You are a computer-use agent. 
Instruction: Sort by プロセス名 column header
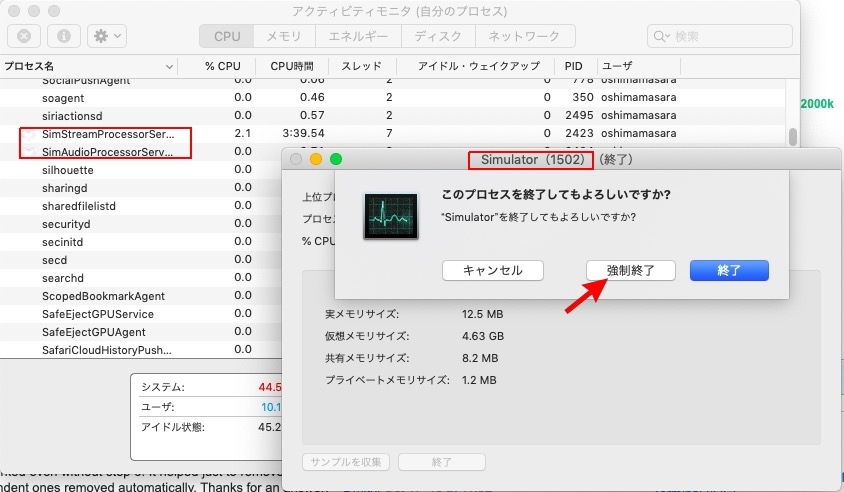tap(89, 66)
